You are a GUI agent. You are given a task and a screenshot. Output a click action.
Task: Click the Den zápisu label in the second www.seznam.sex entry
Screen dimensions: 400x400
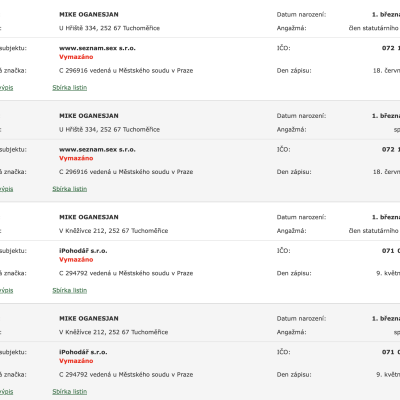(294, 172)
